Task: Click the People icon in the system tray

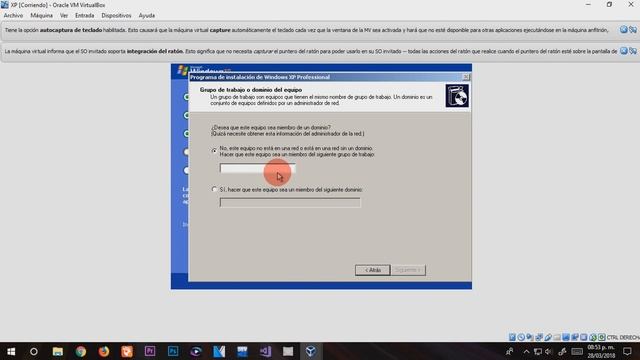Action: [509, 351]
